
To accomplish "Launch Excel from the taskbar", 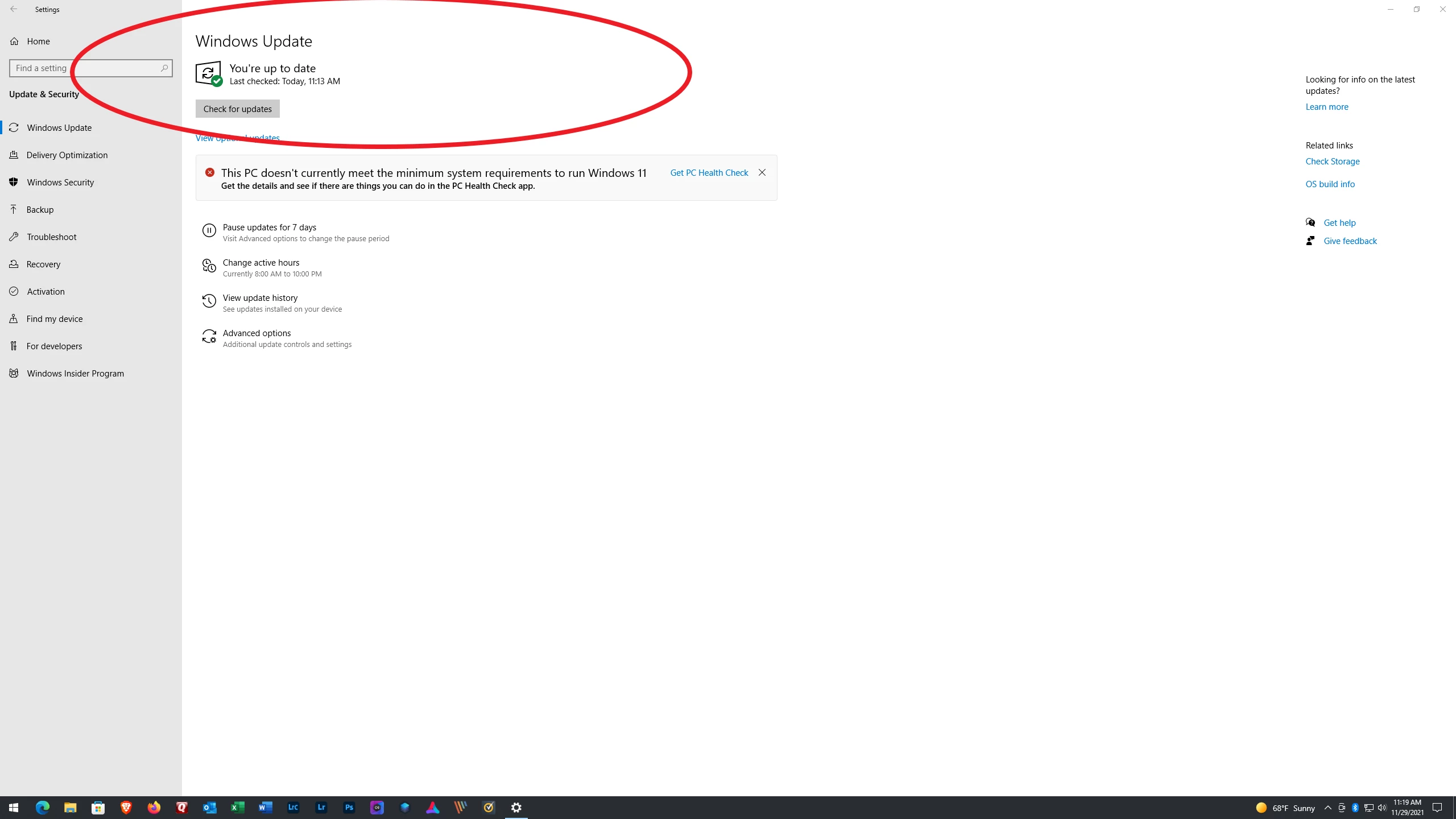I will 237,807.
